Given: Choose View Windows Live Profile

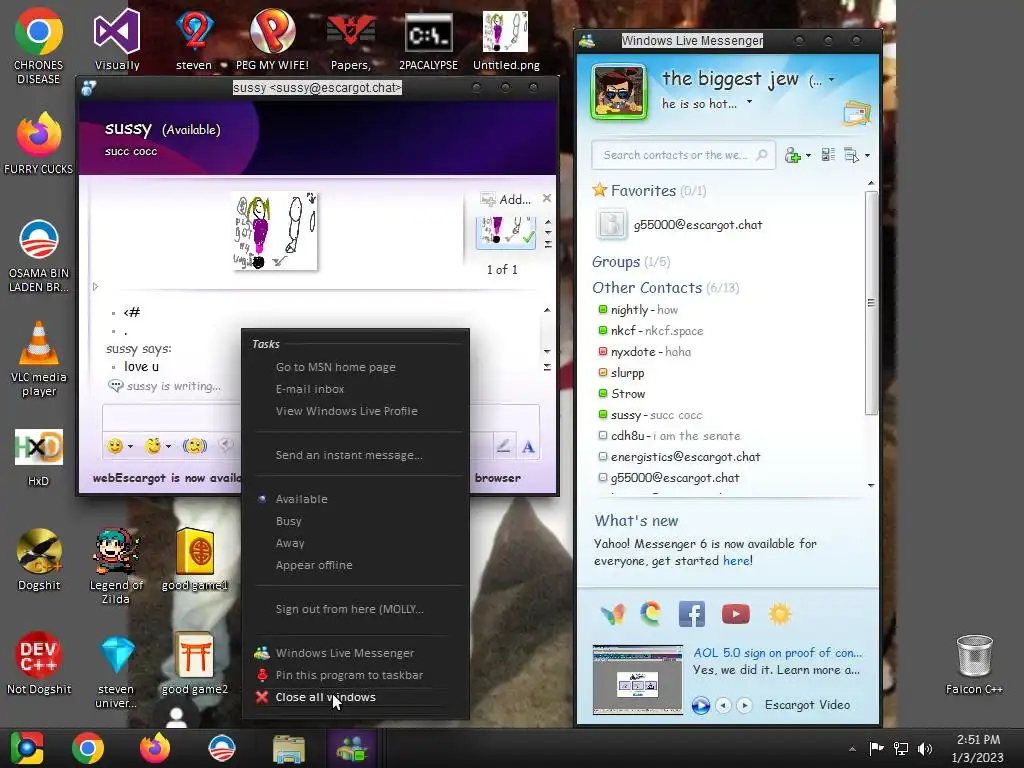Looking at the screenshot, I should pos(346,411).
